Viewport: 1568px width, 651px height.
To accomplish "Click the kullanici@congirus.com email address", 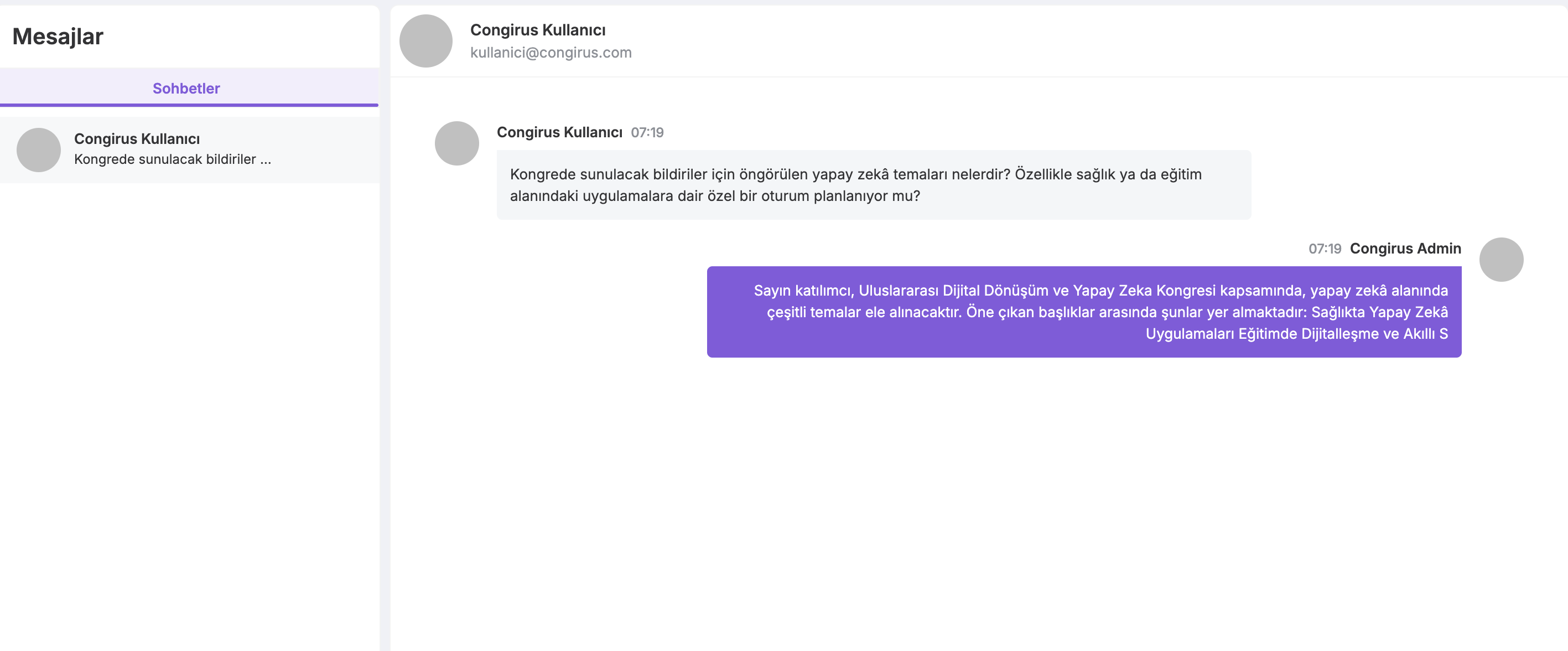I will click(x=551, y=53).
